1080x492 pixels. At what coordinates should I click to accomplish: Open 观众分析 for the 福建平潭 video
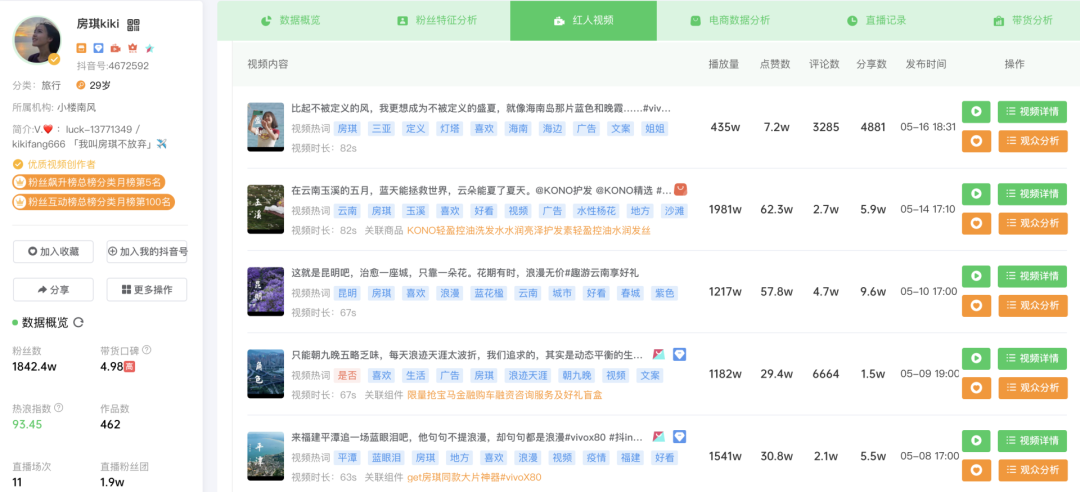[1032, 470]
